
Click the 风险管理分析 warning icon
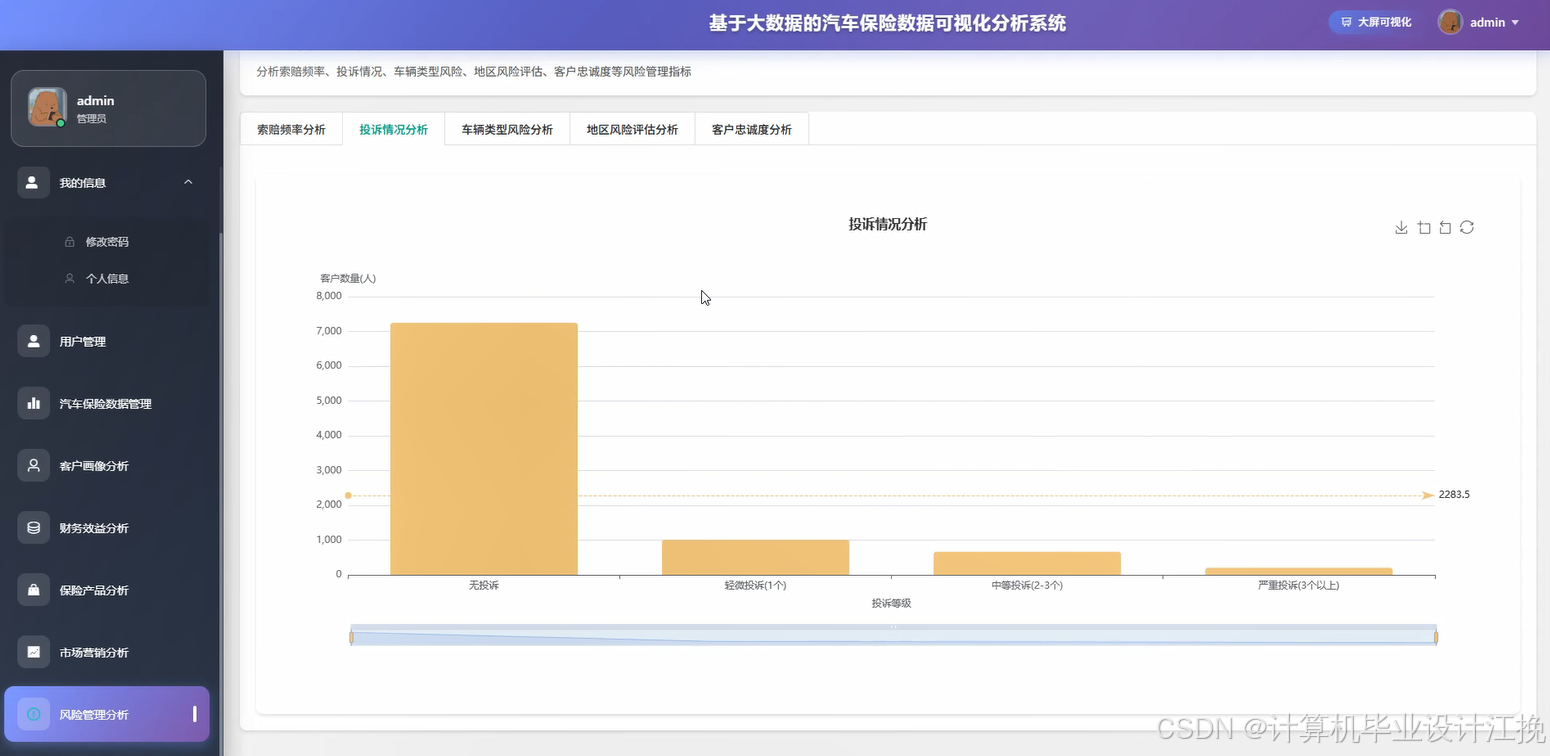(x=33, y=714)
